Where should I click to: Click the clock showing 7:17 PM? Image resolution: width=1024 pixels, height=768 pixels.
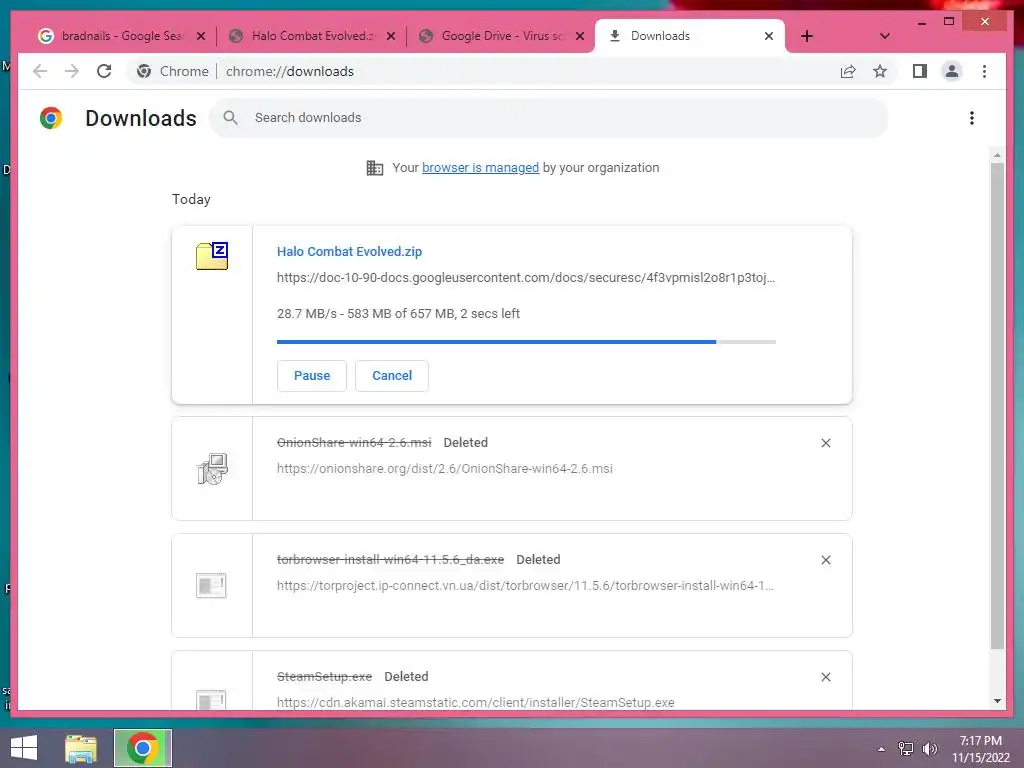(980, 741)
